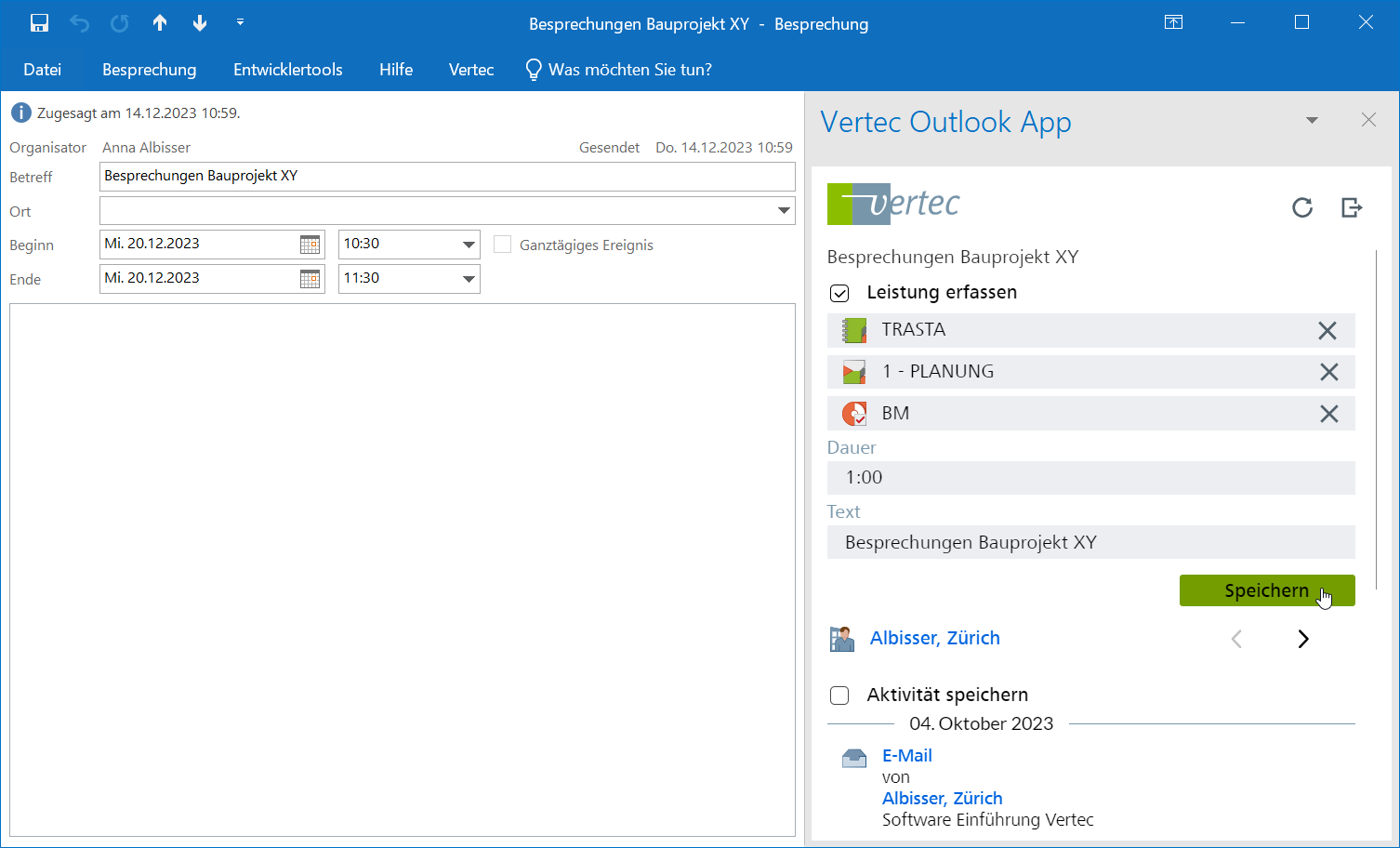Check the Ganztägiges Ereignis option
Image resolution: width=1400 pixels, height=848 pixels.
pyautogui.click(x=503, y=245)
